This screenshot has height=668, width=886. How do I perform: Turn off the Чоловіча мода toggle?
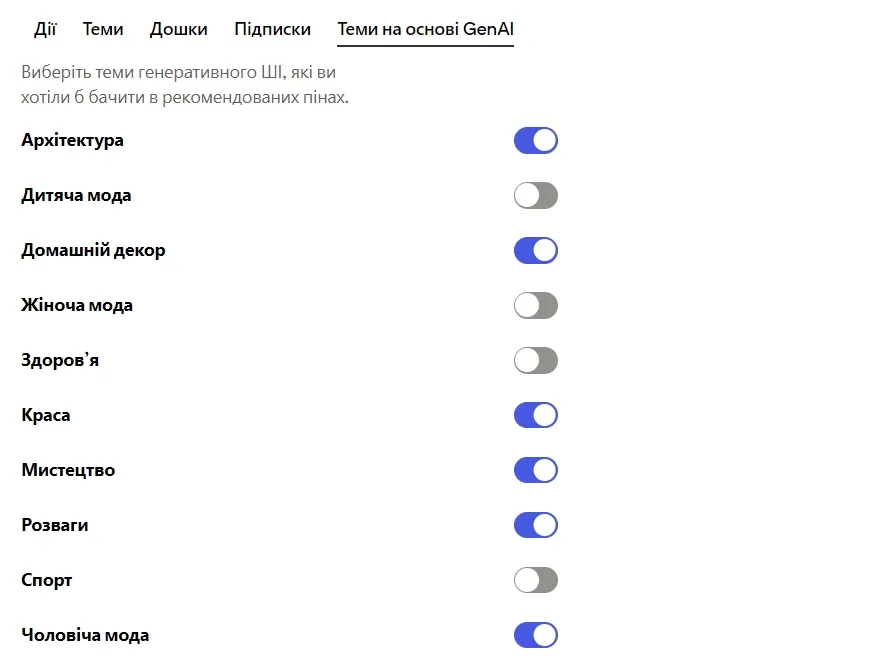pyautogui.click(x=535, y=634)
